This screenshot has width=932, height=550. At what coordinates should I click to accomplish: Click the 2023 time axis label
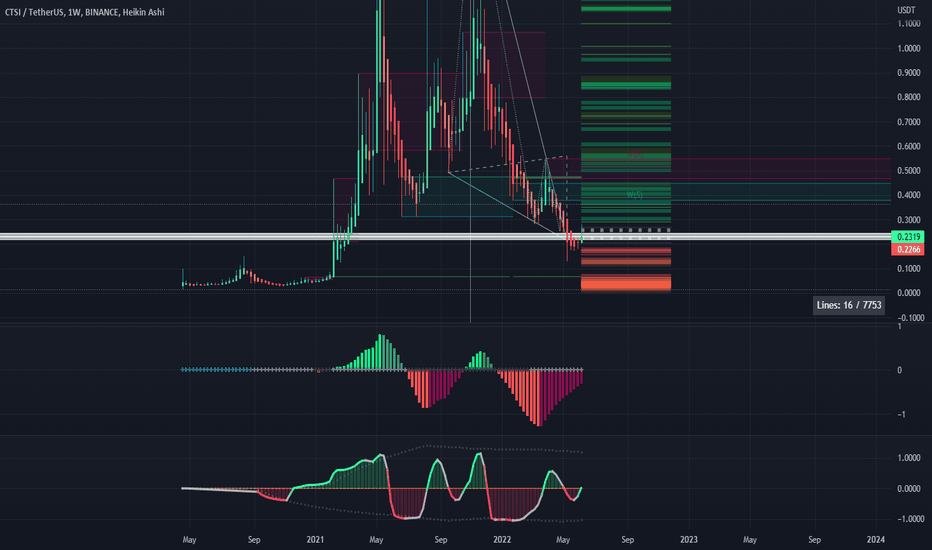(688, 540)
